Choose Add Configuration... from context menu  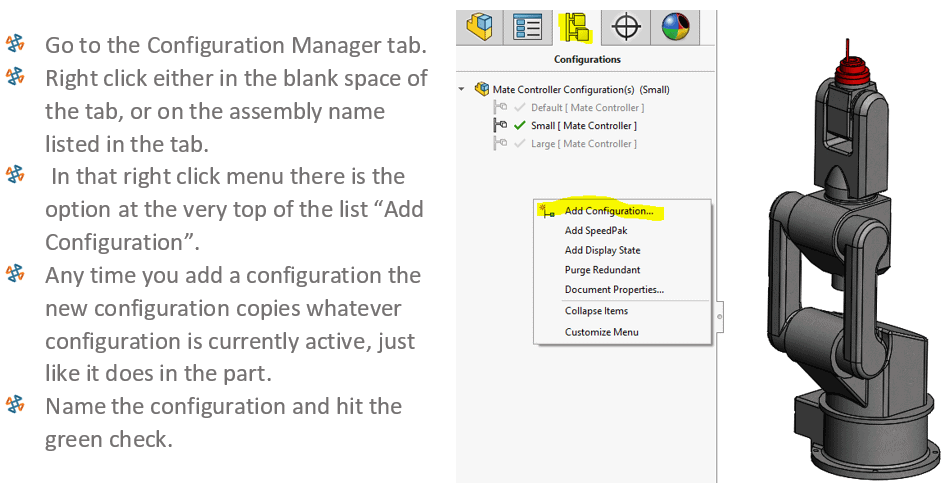click(608, 211)
